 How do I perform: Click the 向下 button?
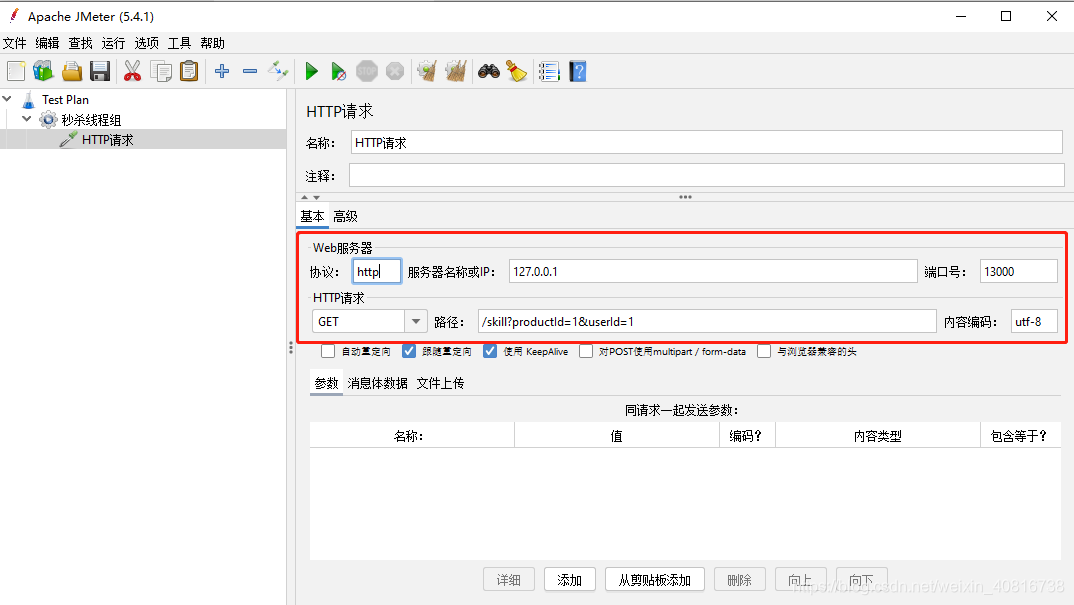pos(861,580)
